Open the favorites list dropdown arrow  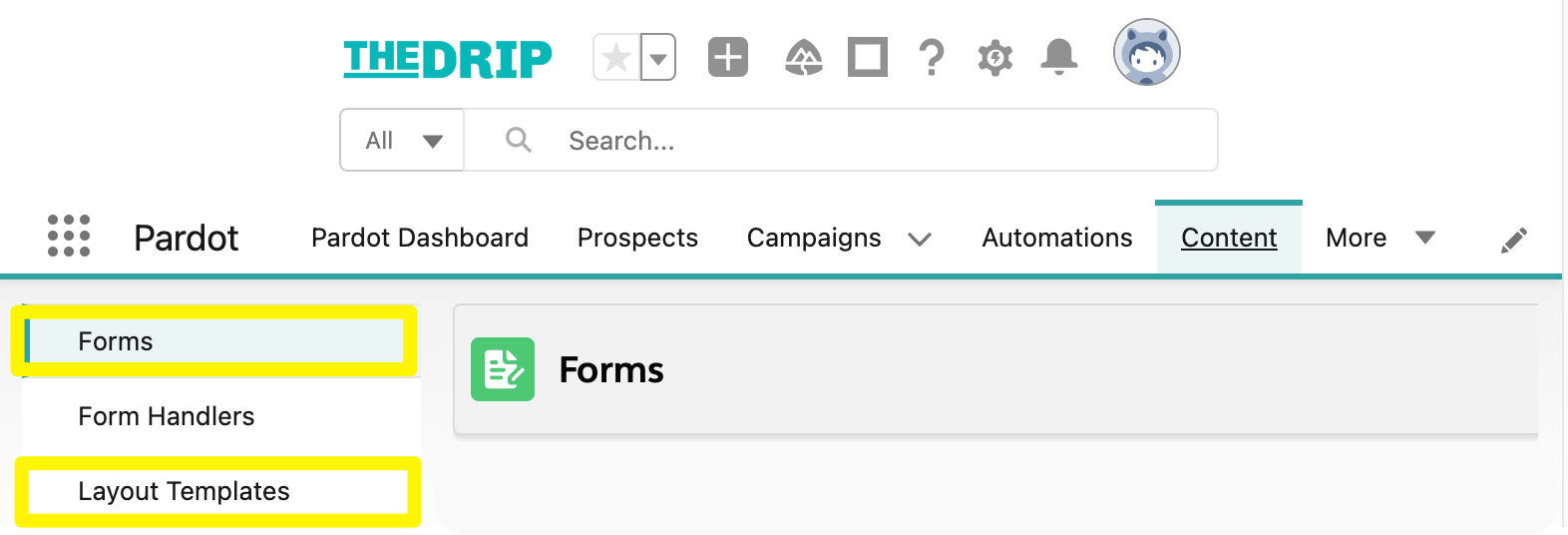pyautogui.click(x=658, y=57)
